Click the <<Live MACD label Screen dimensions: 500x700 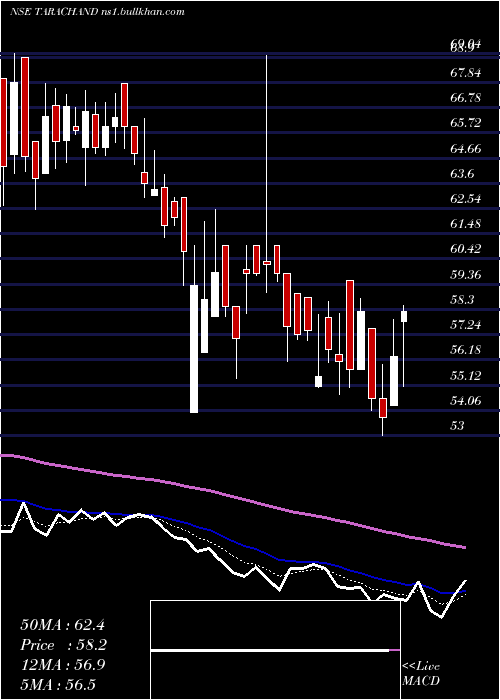coord(421,673)
